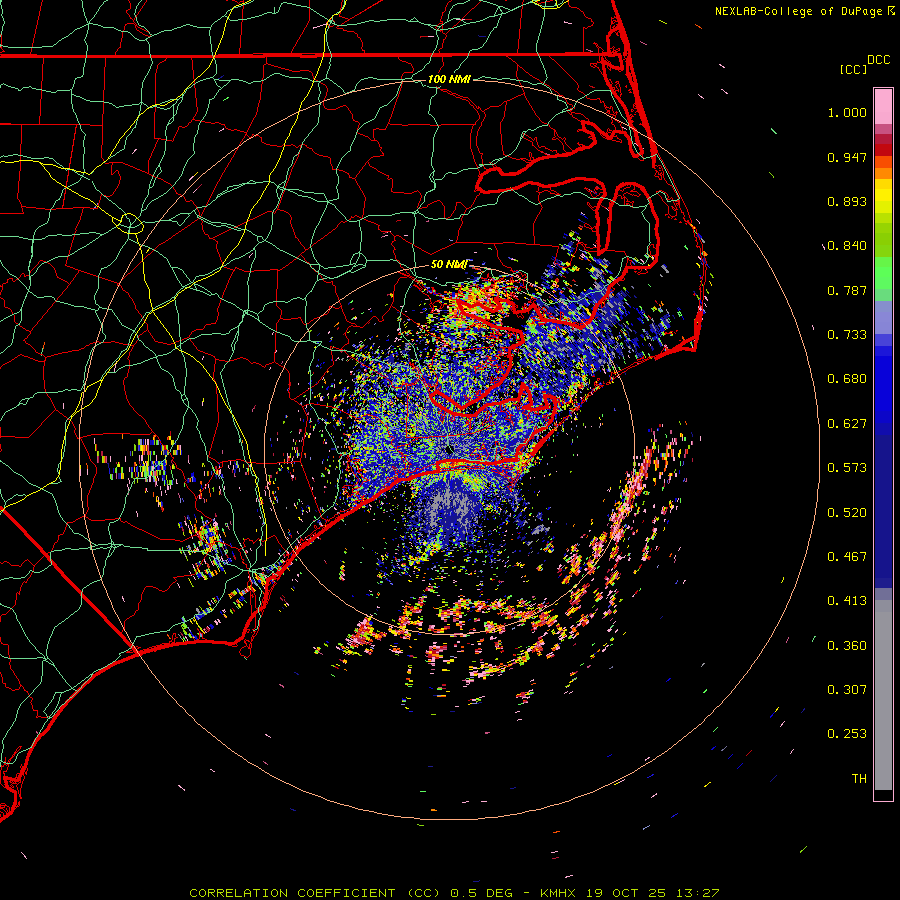Pick the lavender segment near 0.733
Viewport: 900px width, 900px height.
[x=883, y=317]
